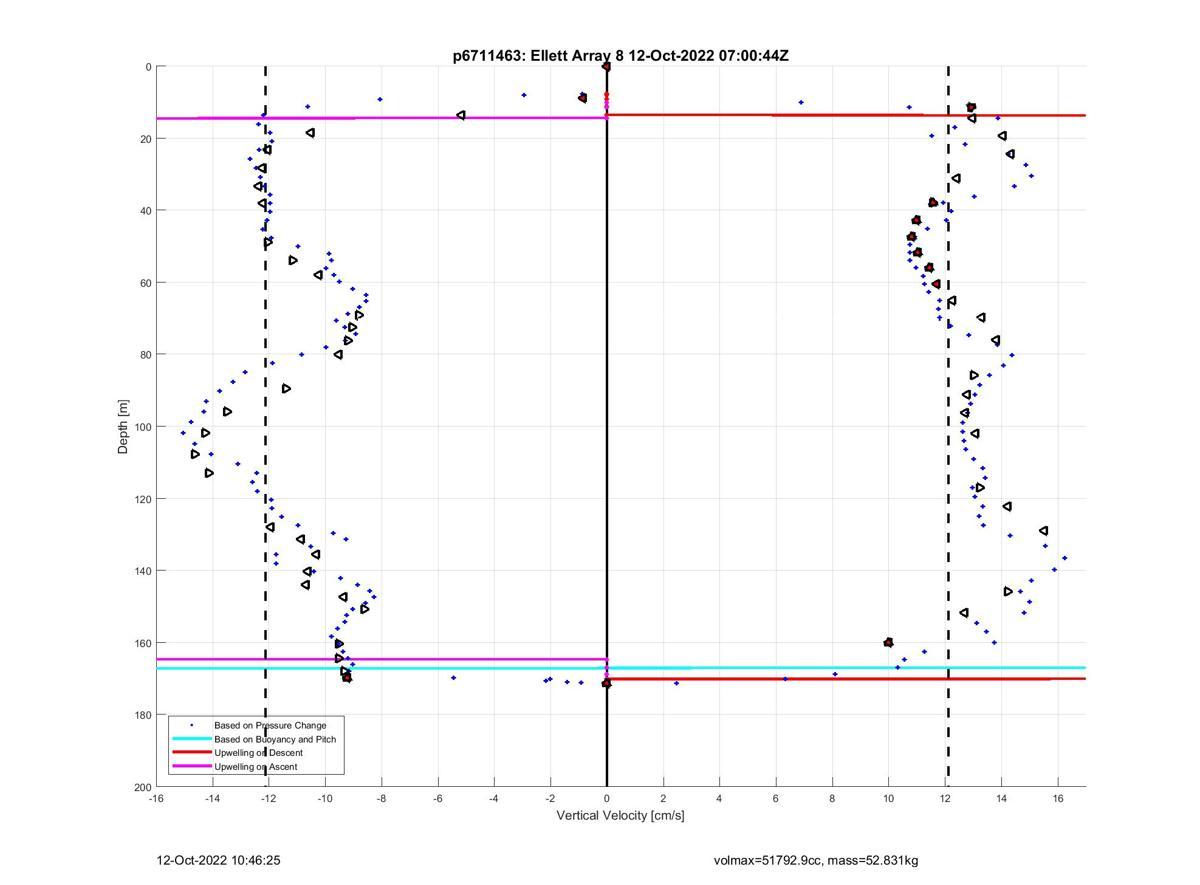Click legend entry 'Based on Buoyancy and Pitch'
This screenshot has width=1200, height=885.
pyautogui.click(x=275, y=739)
